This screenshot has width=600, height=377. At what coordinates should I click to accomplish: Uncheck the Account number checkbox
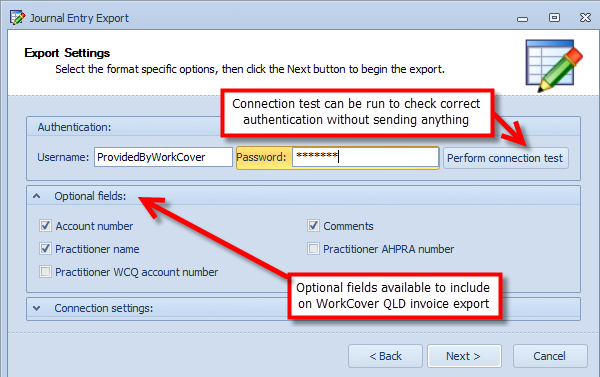46,225
